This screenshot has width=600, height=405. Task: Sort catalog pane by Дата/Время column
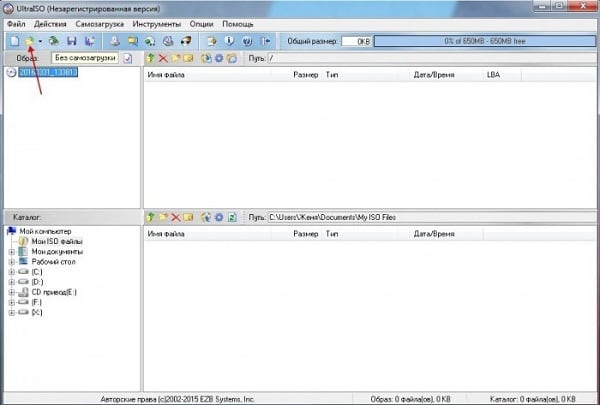[446, 234]
